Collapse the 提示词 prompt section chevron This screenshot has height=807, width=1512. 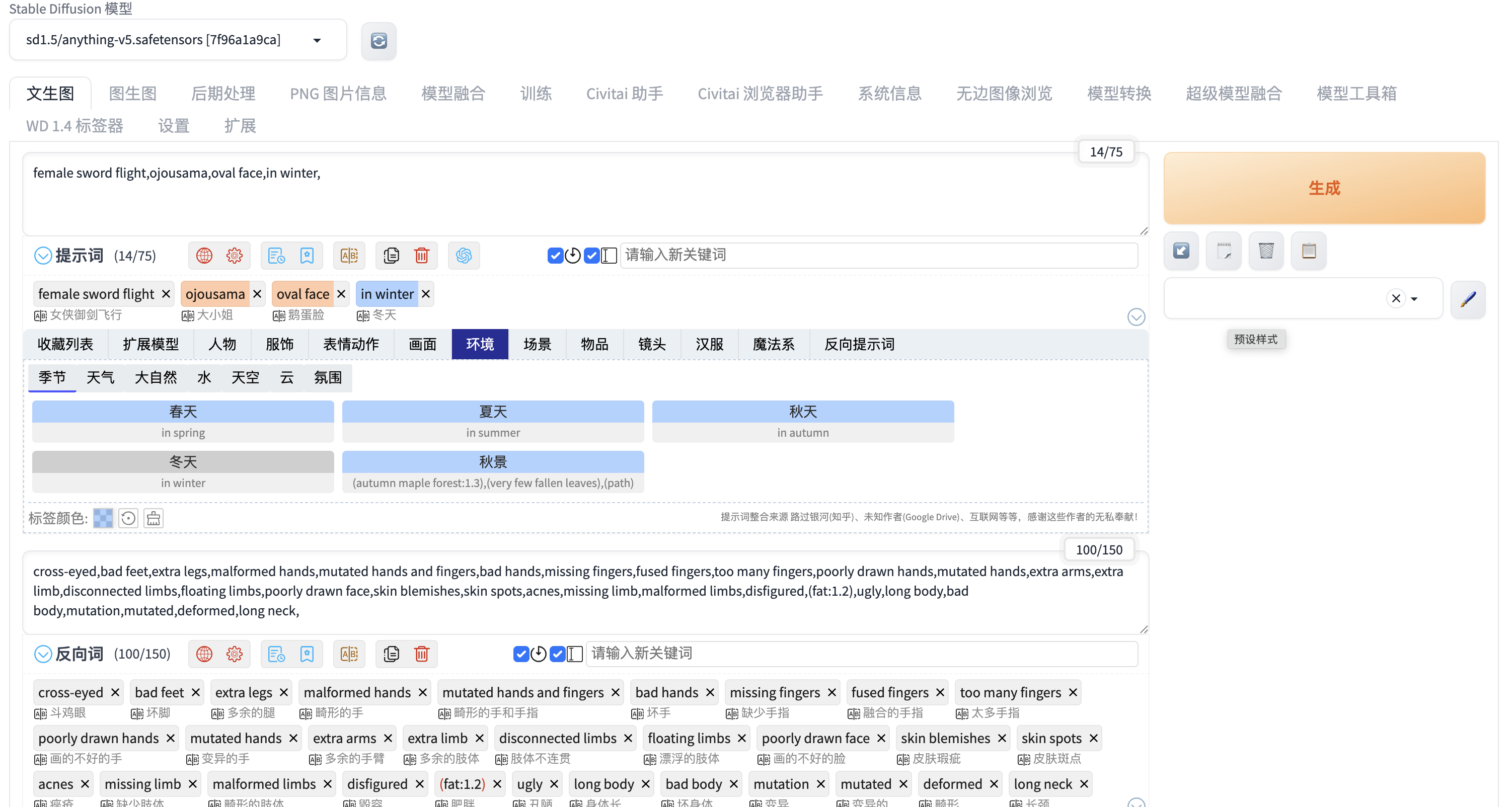(x=43, y=255)
